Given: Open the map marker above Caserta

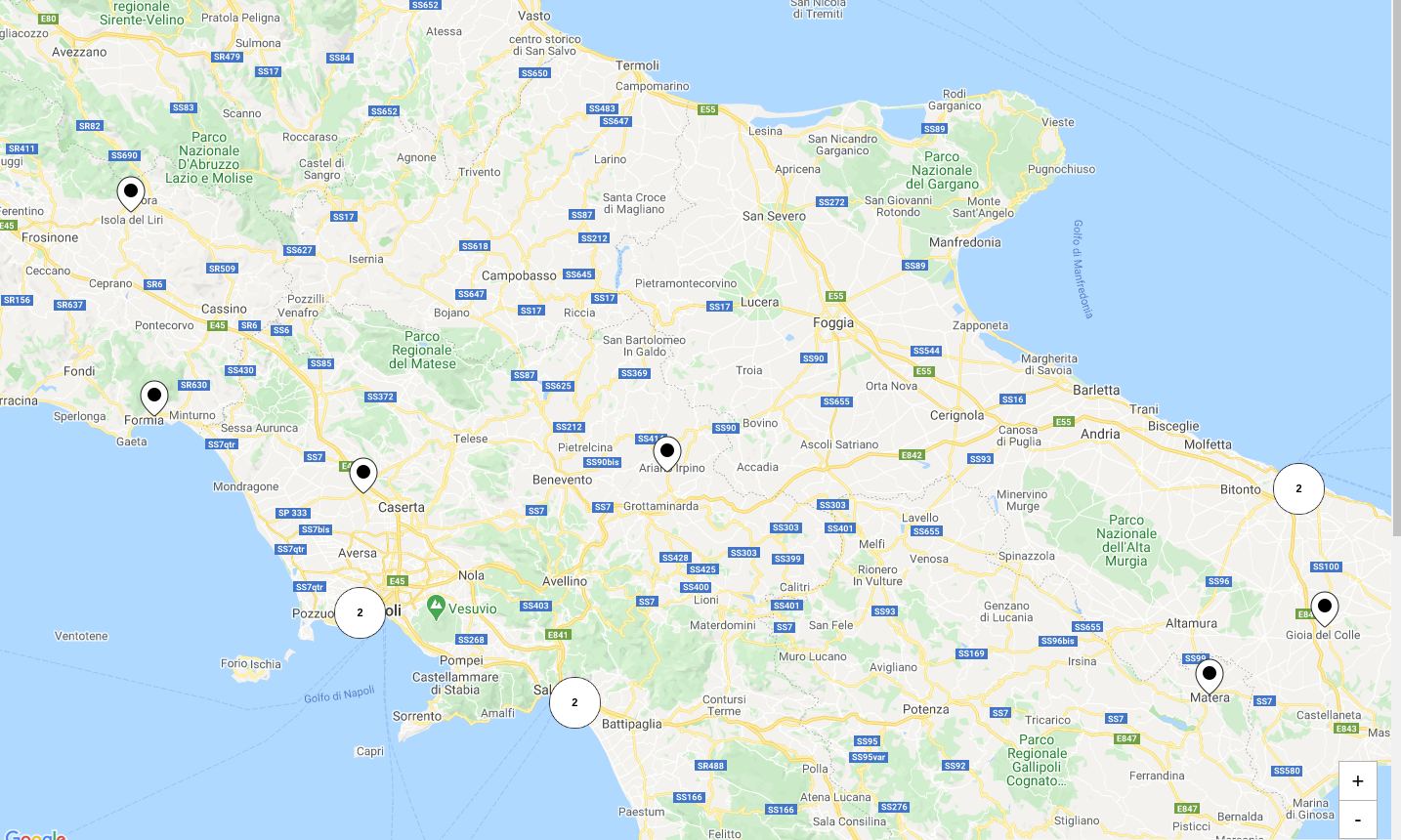Looking at the screenshot, I should (x=363, y=475).
